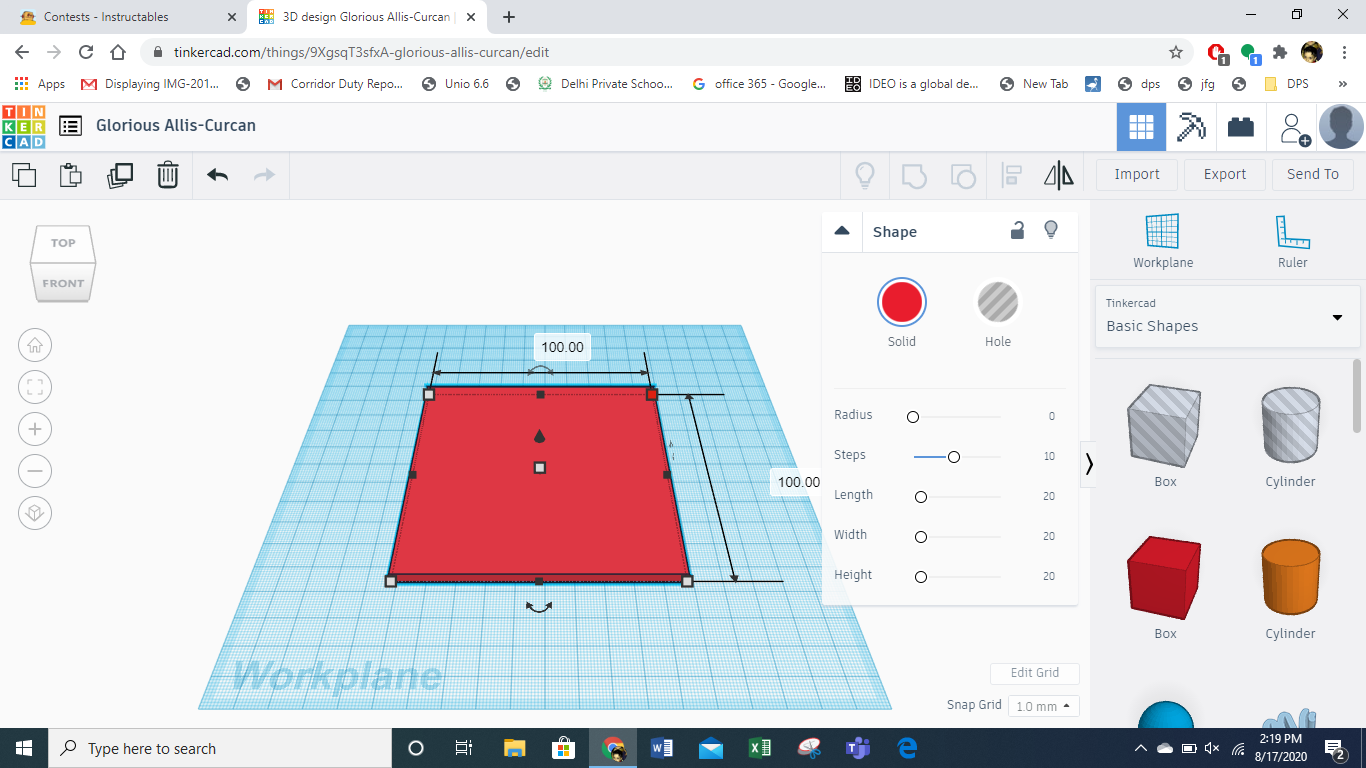
Task: Open the Bricks mode icon
Action: click(x=1241, y=127)
